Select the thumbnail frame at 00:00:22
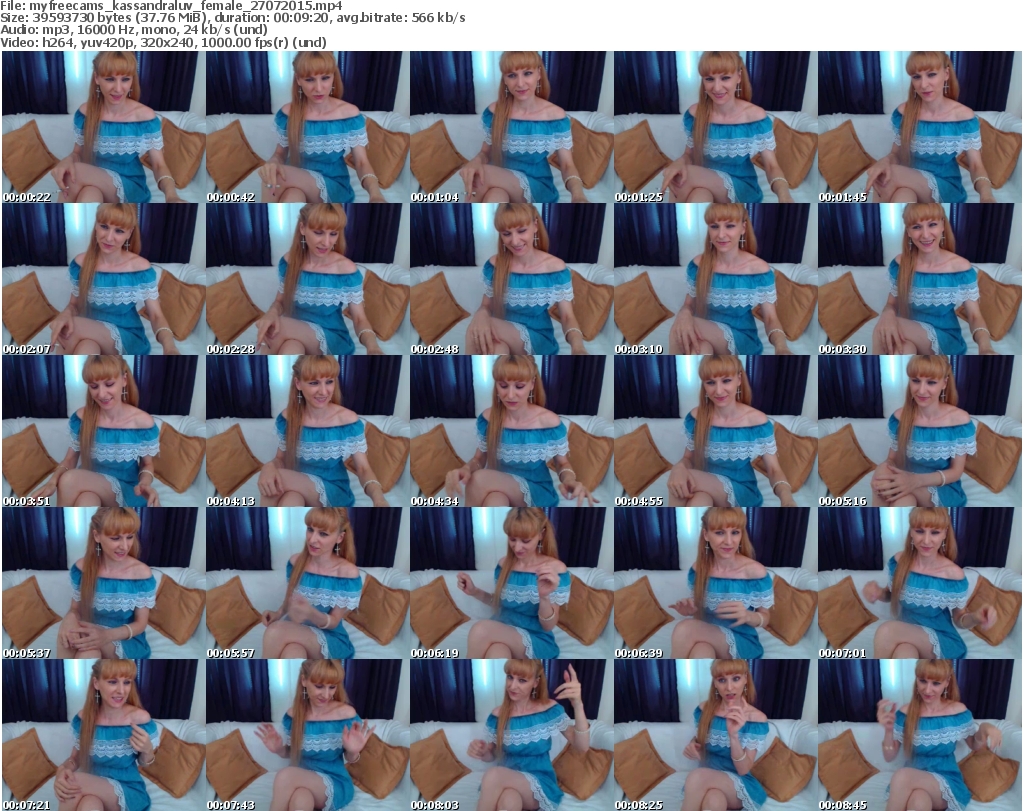This screenshot has width=1024, height=811. pyautogui.click(x=103, y=127)
